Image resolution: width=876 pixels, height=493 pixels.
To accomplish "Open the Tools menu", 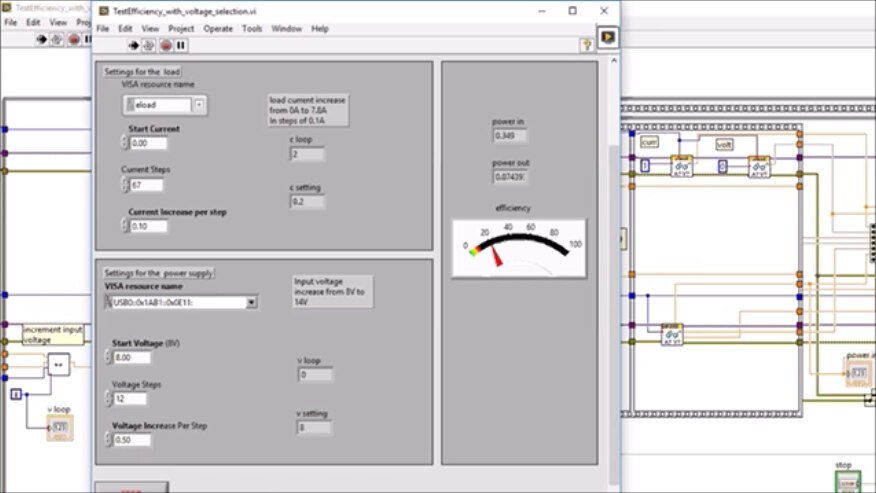I will point(252,29).
